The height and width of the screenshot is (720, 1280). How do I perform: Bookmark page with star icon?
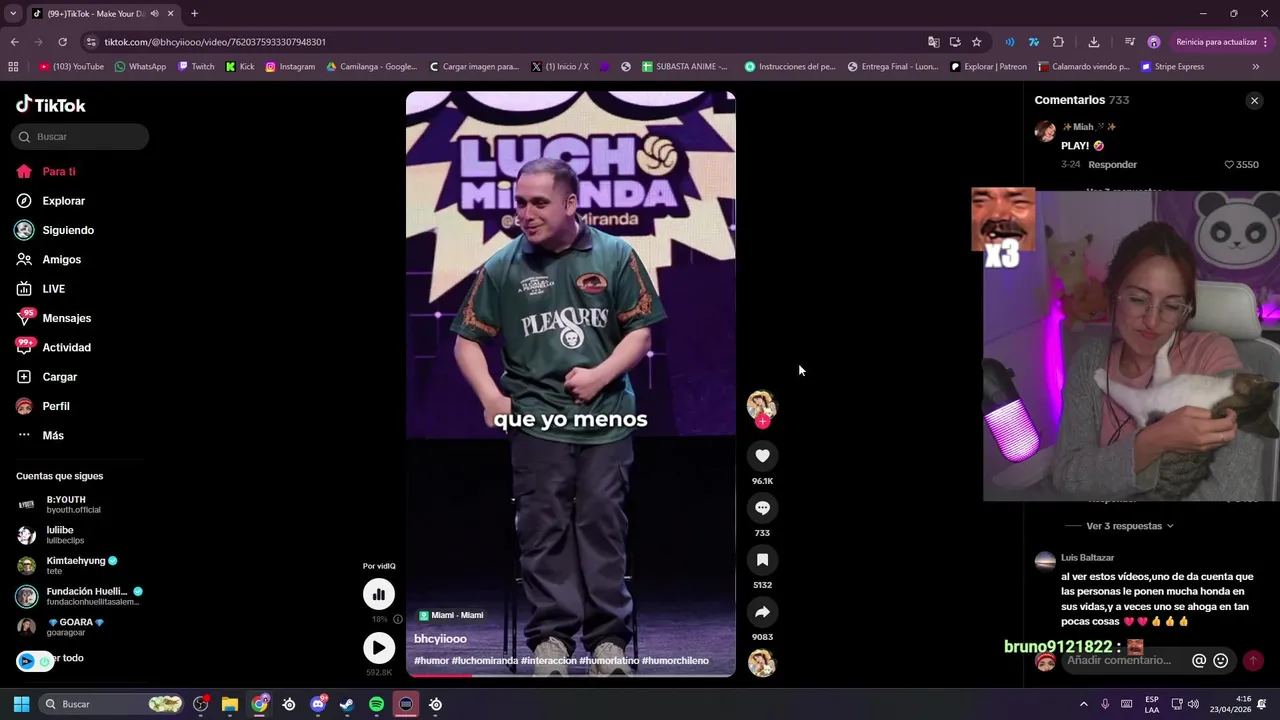coord(976,42)
